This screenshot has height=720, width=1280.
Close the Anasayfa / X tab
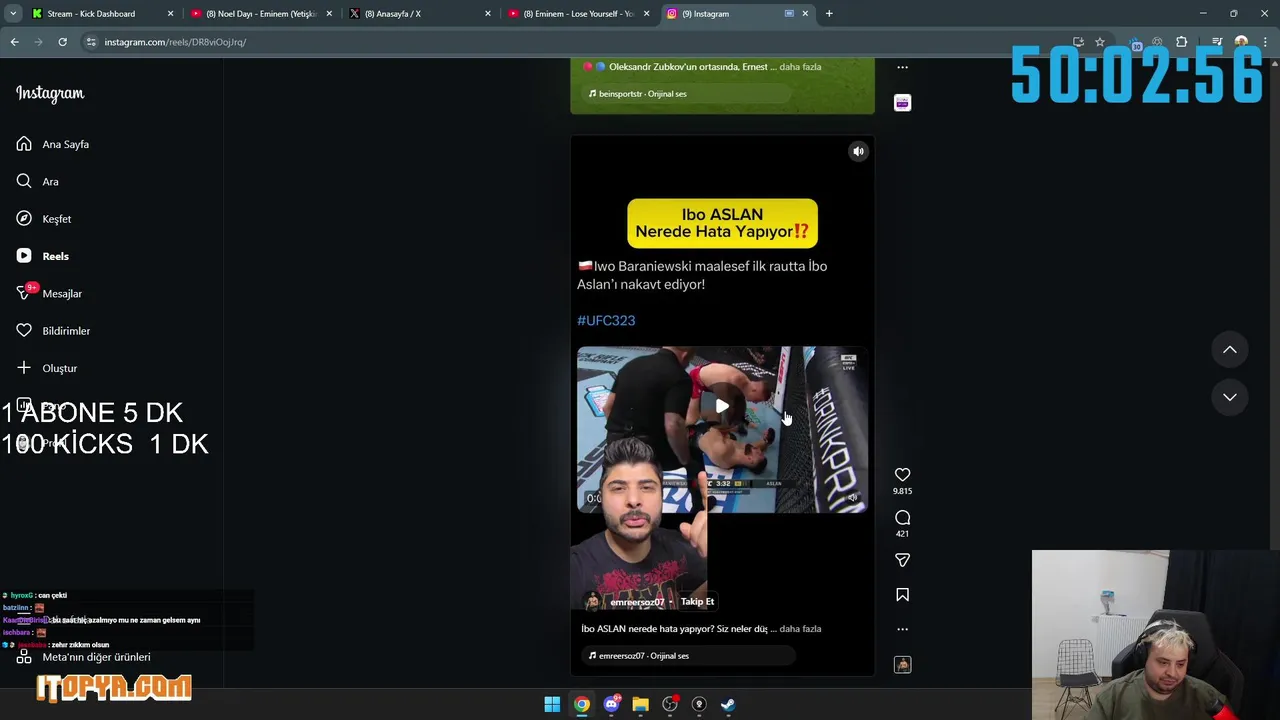(x=488, y=14)
